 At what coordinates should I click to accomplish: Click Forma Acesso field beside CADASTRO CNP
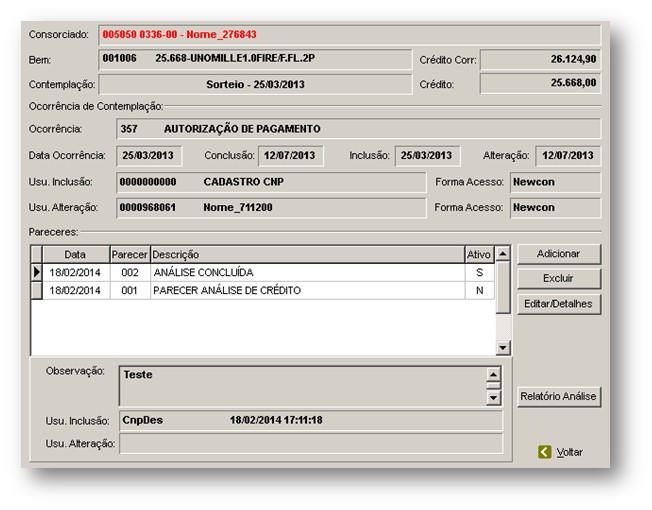coord(556,182)
